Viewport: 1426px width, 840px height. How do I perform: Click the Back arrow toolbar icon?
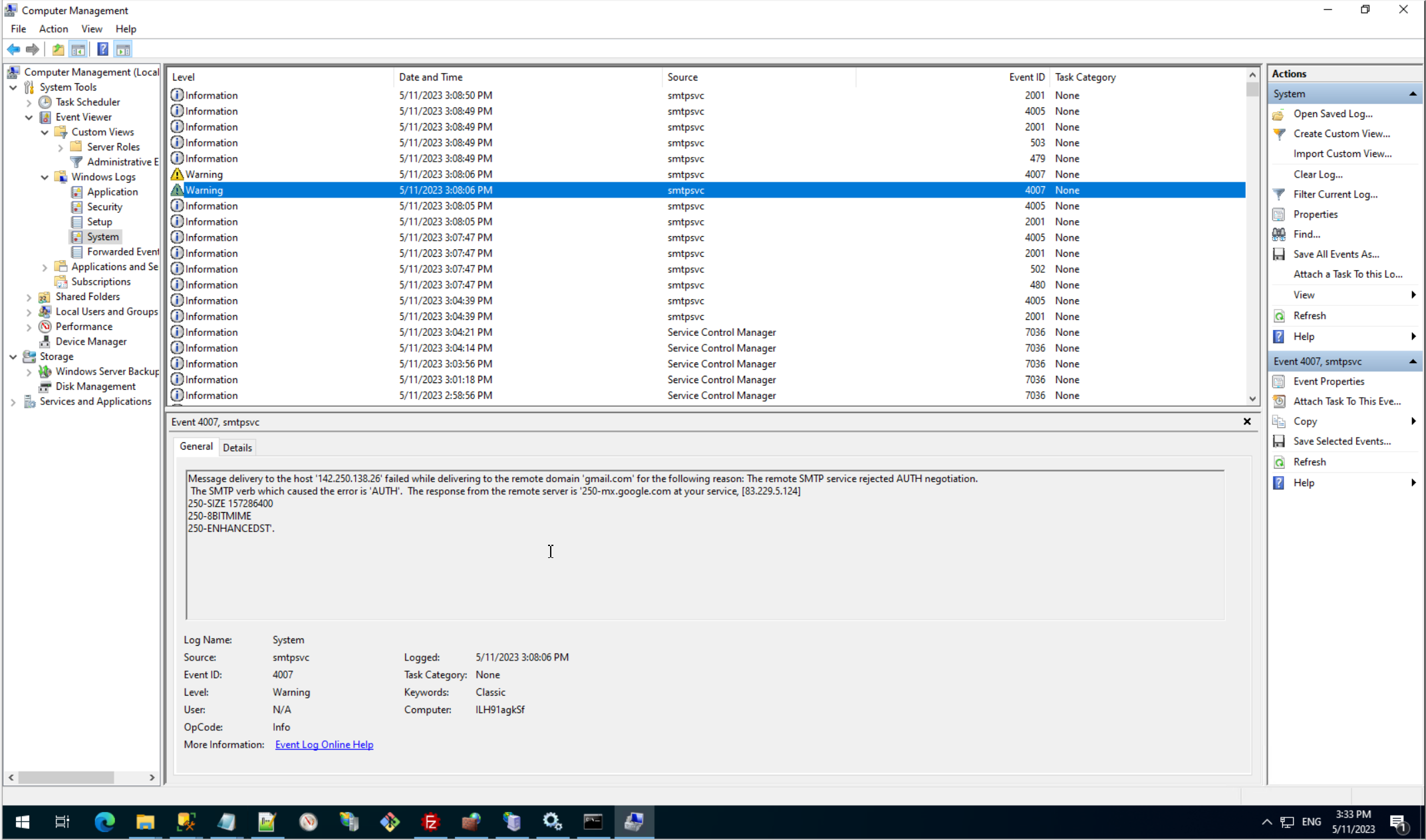(13, 49)
